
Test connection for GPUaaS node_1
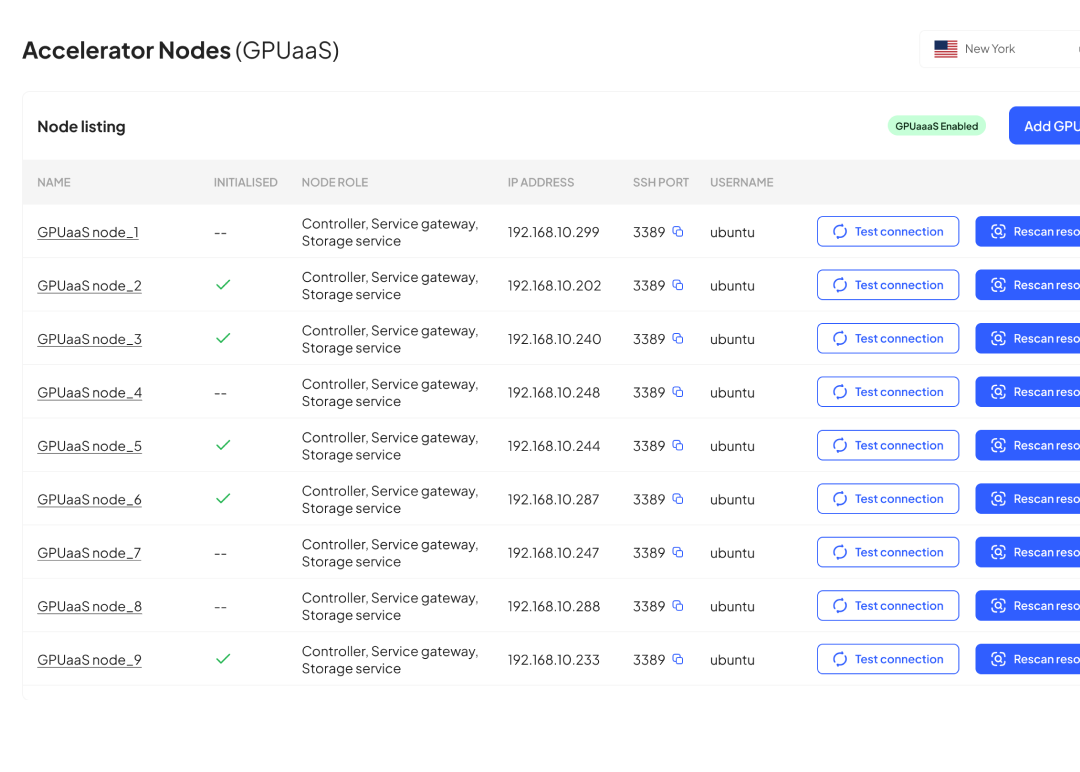point(887,232)
